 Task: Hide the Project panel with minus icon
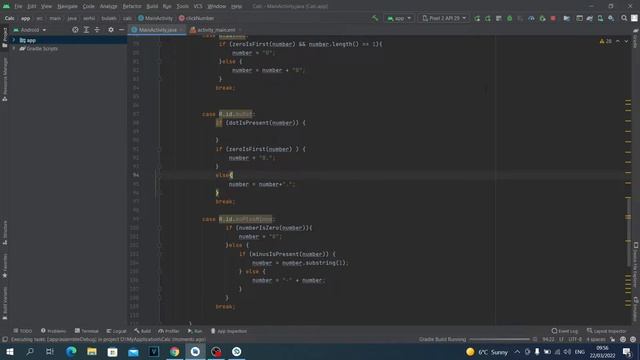[x=122, y=30]
